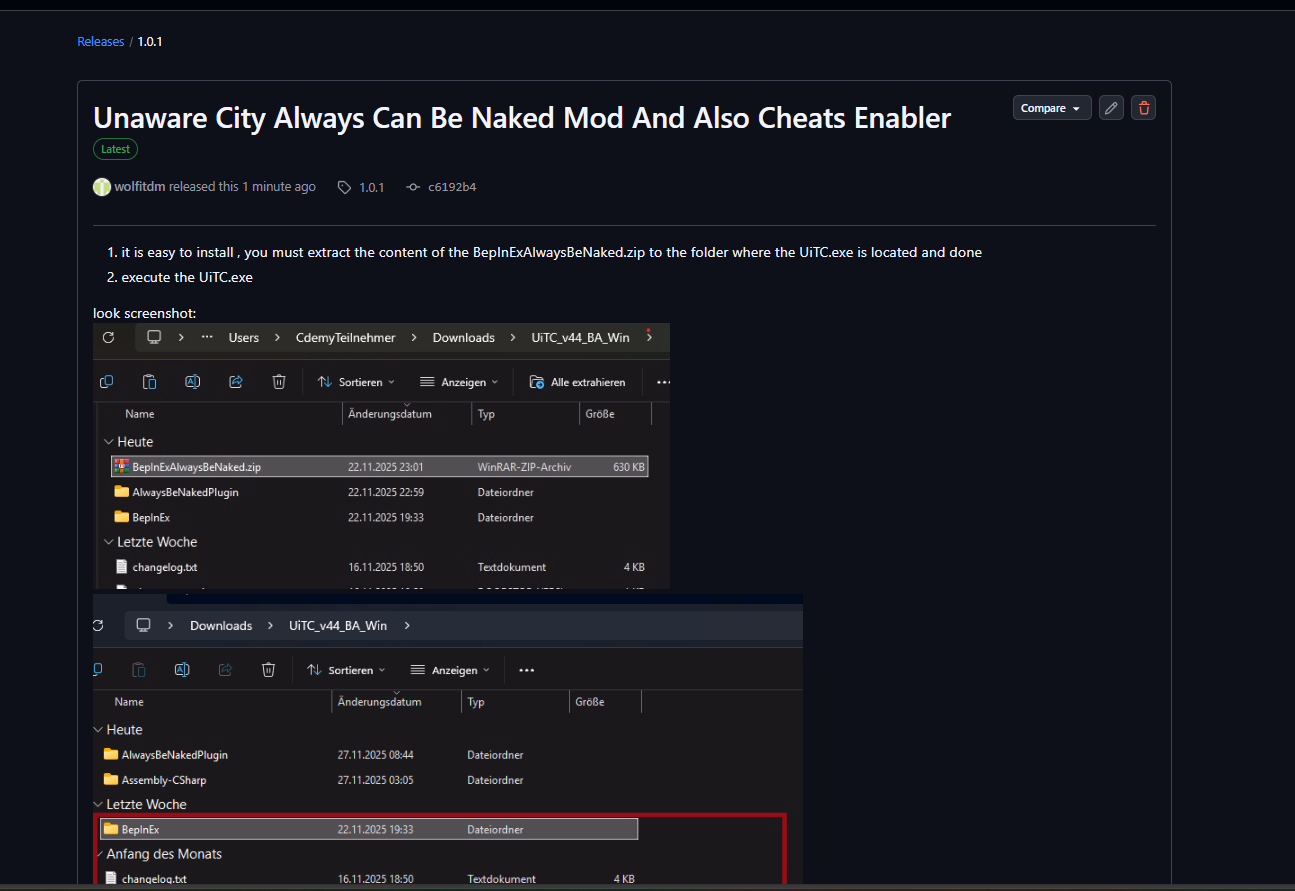
Task: Collapse the Anfang des Monats group
Action: tap(99, 854)
